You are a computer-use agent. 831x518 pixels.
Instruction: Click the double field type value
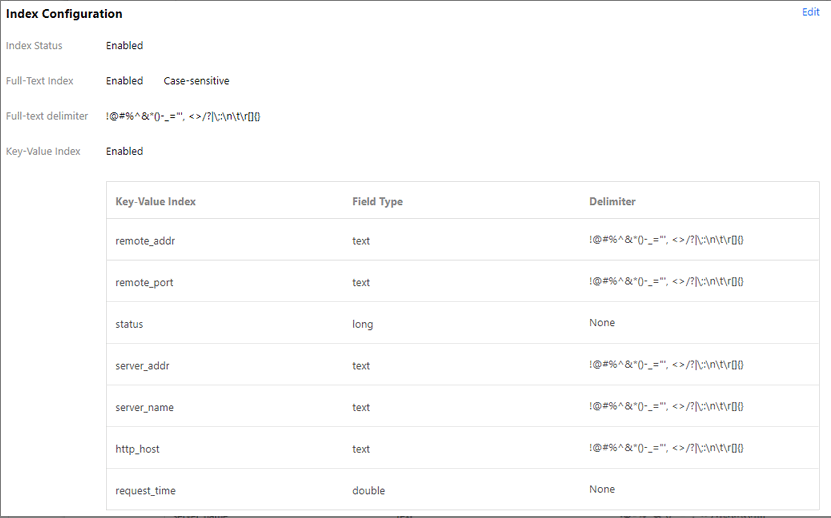[x=368, y=491]
